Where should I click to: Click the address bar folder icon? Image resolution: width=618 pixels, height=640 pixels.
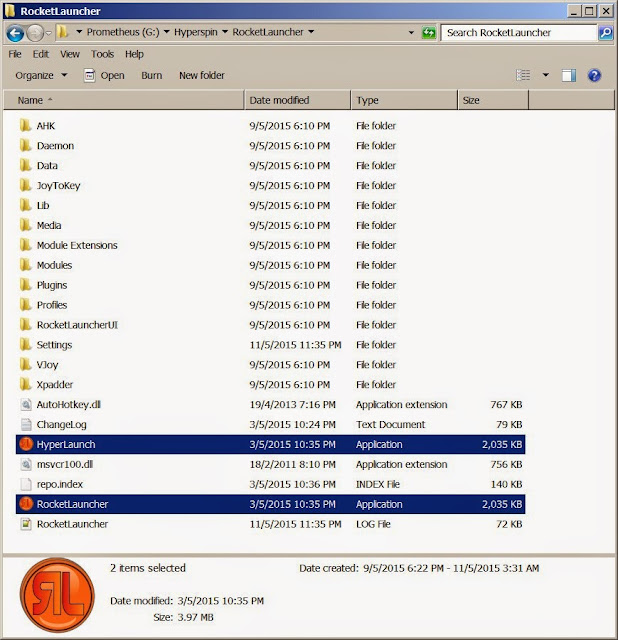pos(62,32)
